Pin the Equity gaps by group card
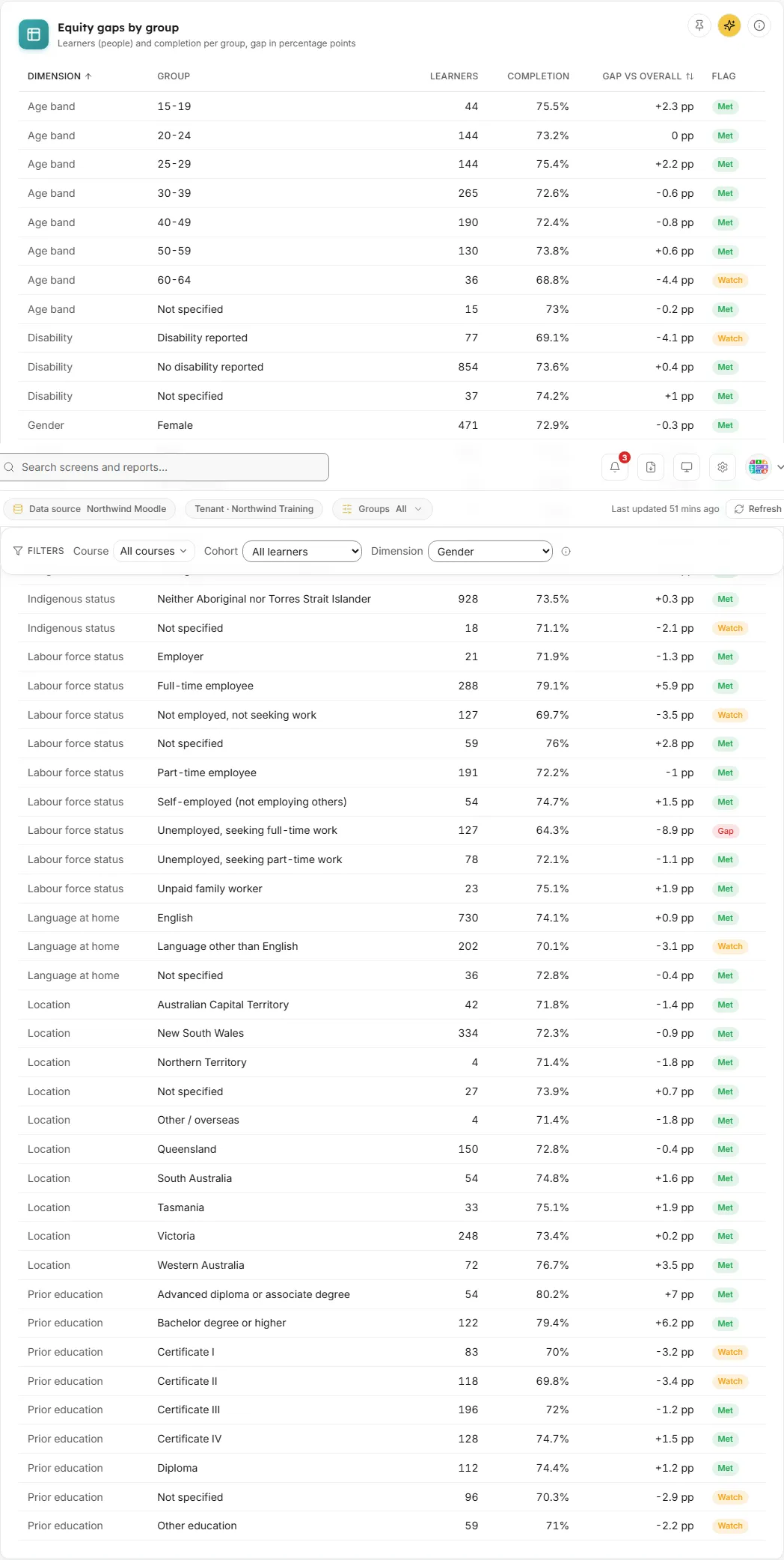Screen dimensions: 784x1560 coord(699,25)
